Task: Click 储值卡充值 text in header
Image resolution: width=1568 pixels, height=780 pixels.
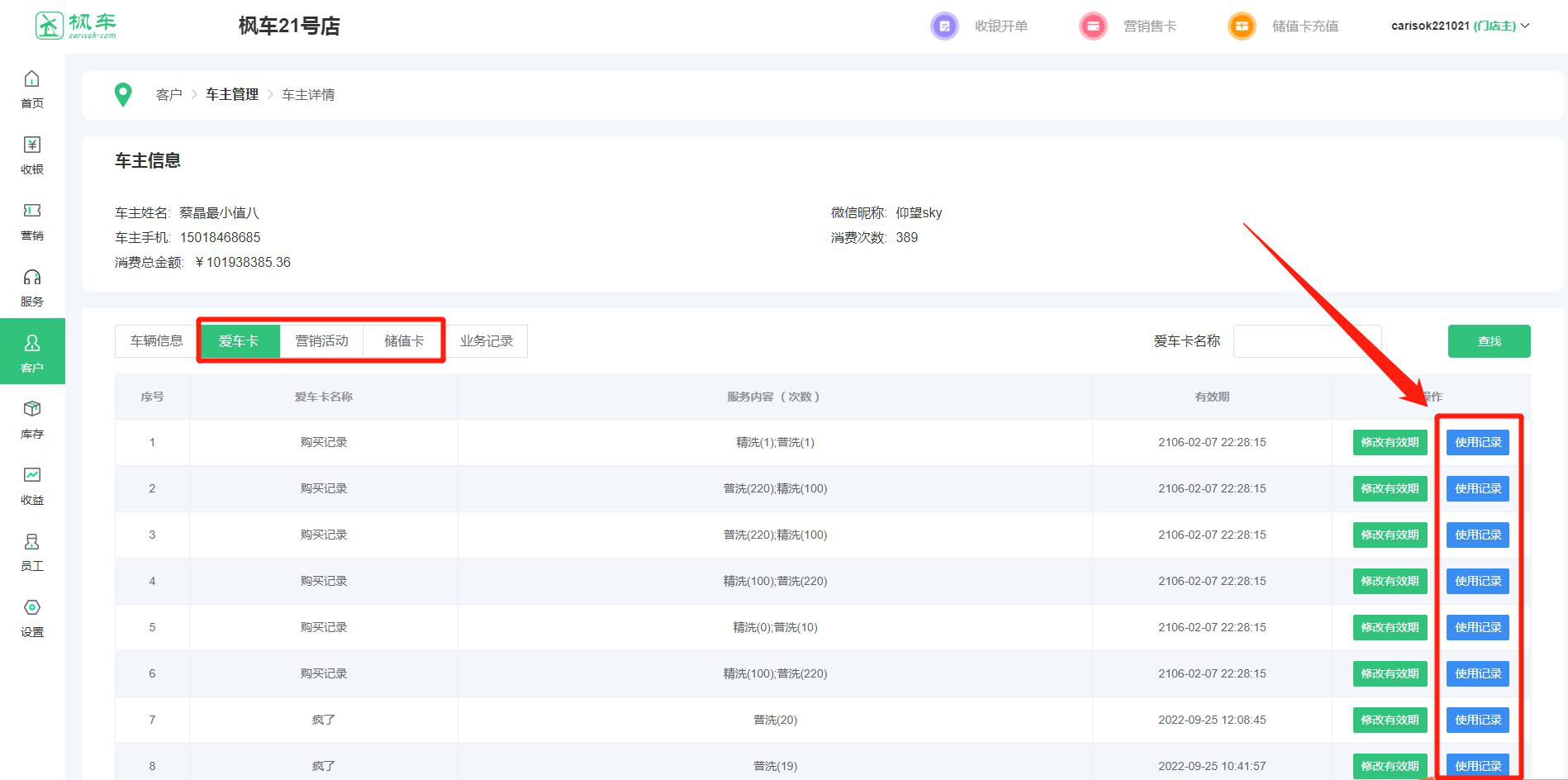Action: (1305, 26)
